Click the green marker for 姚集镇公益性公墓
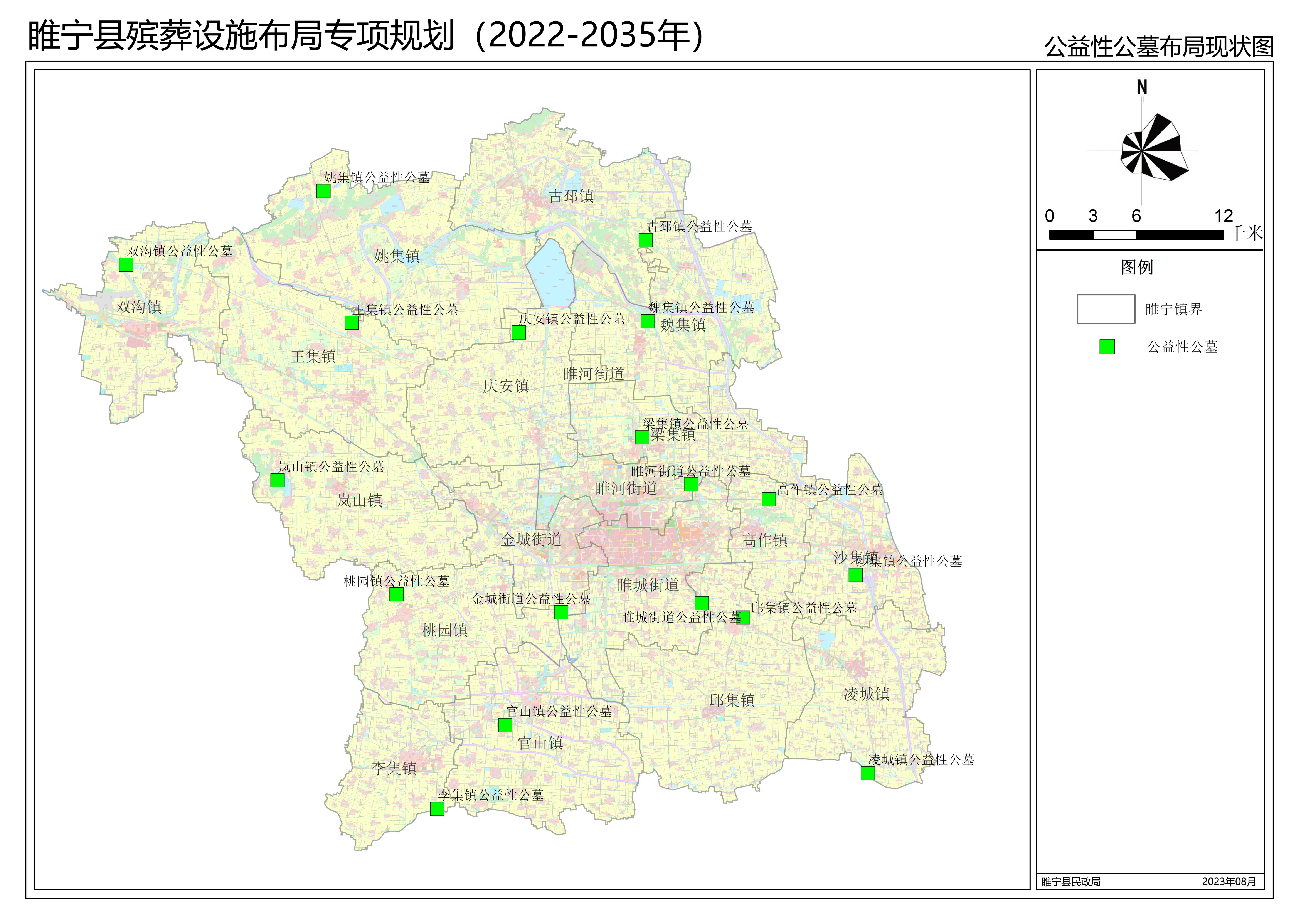 coord(323,191)
